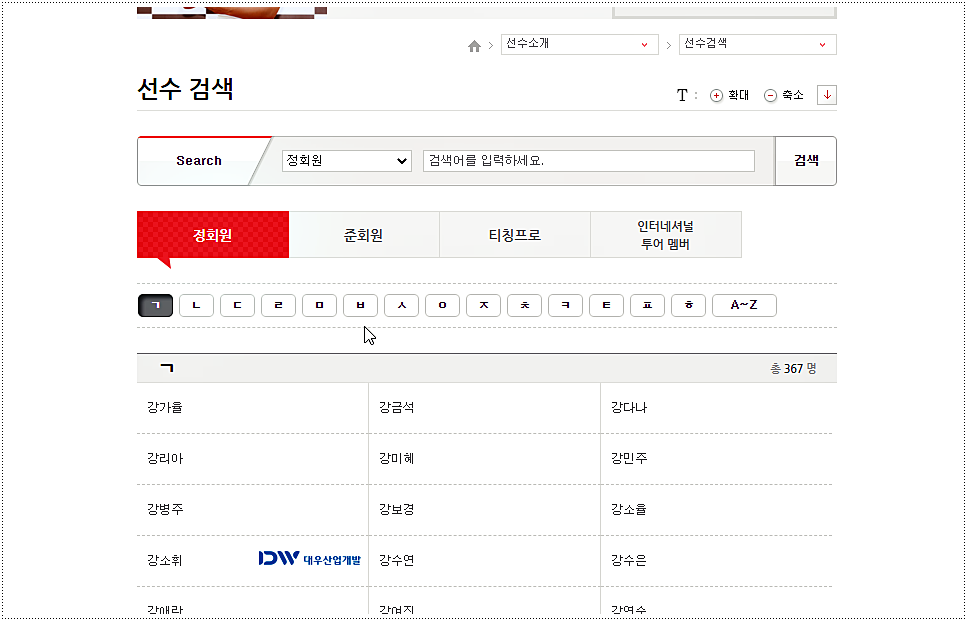This screenshot has width=967, height=621.
Task: Enlarge text with 확대 plus icon
Action: click(x=716, y=96)
